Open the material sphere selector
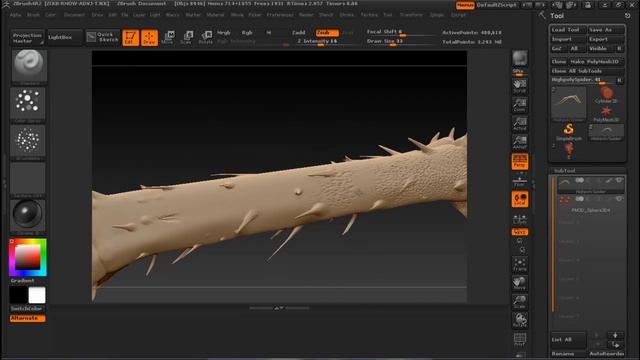 point(28,217)
